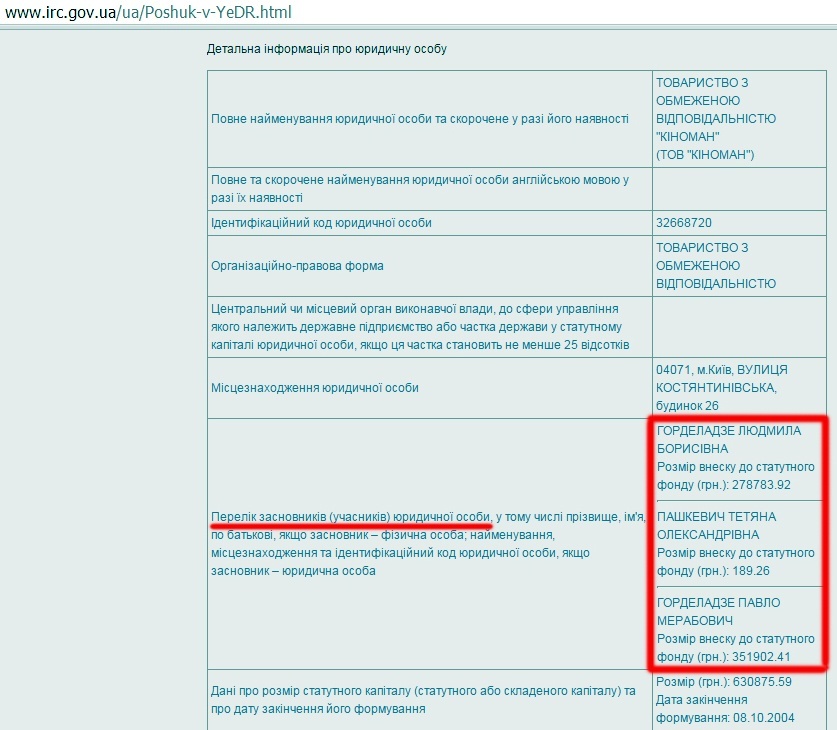Click the 'Повне найменування юридичної особи' row label

click(420, 119)
